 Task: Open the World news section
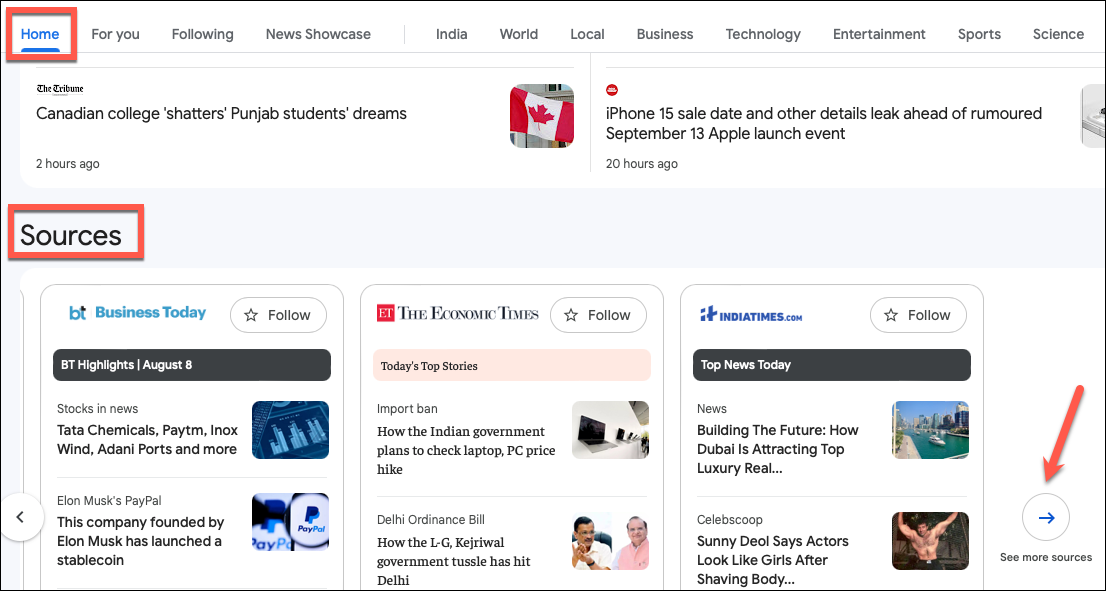(518, 34)
